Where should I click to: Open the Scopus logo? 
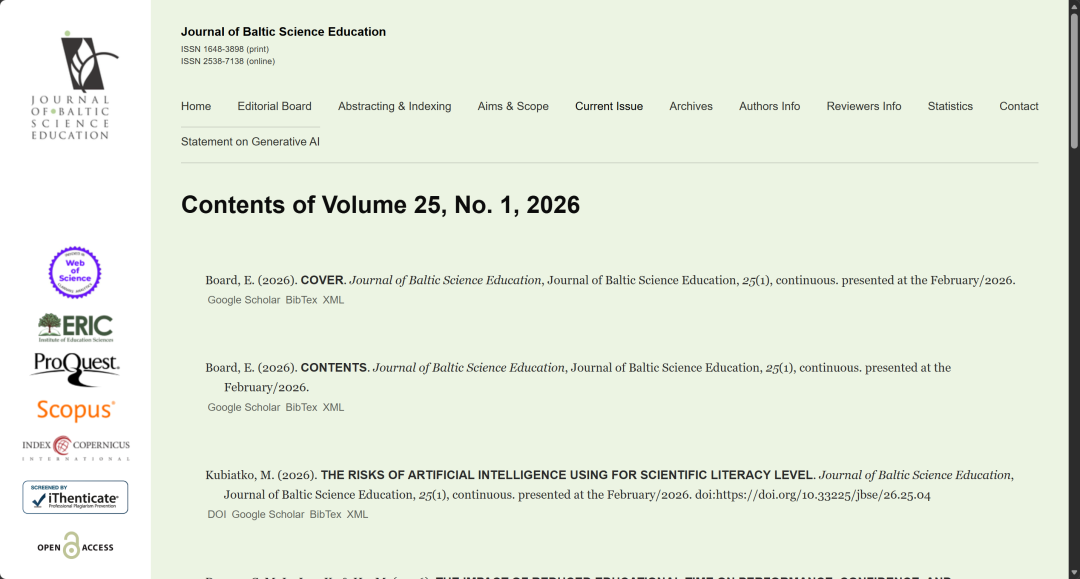coord(76,410)
